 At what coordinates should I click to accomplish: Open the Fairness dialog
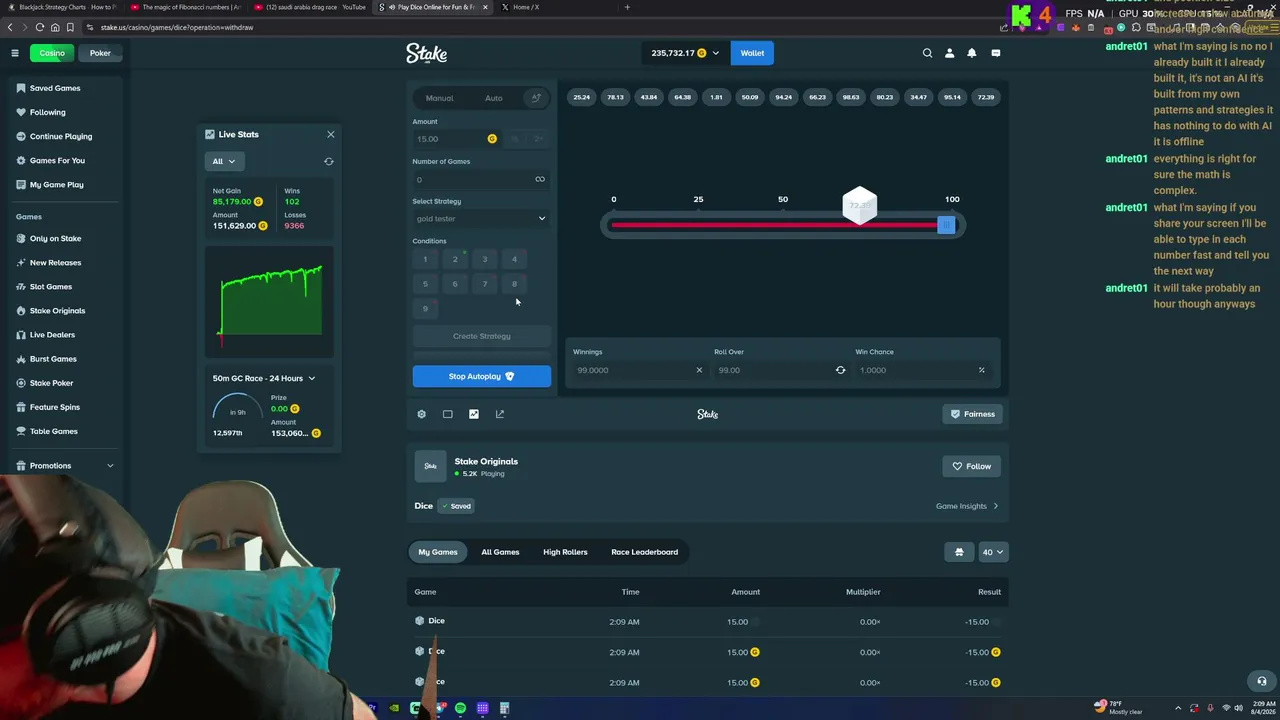(x=972, y=414)
